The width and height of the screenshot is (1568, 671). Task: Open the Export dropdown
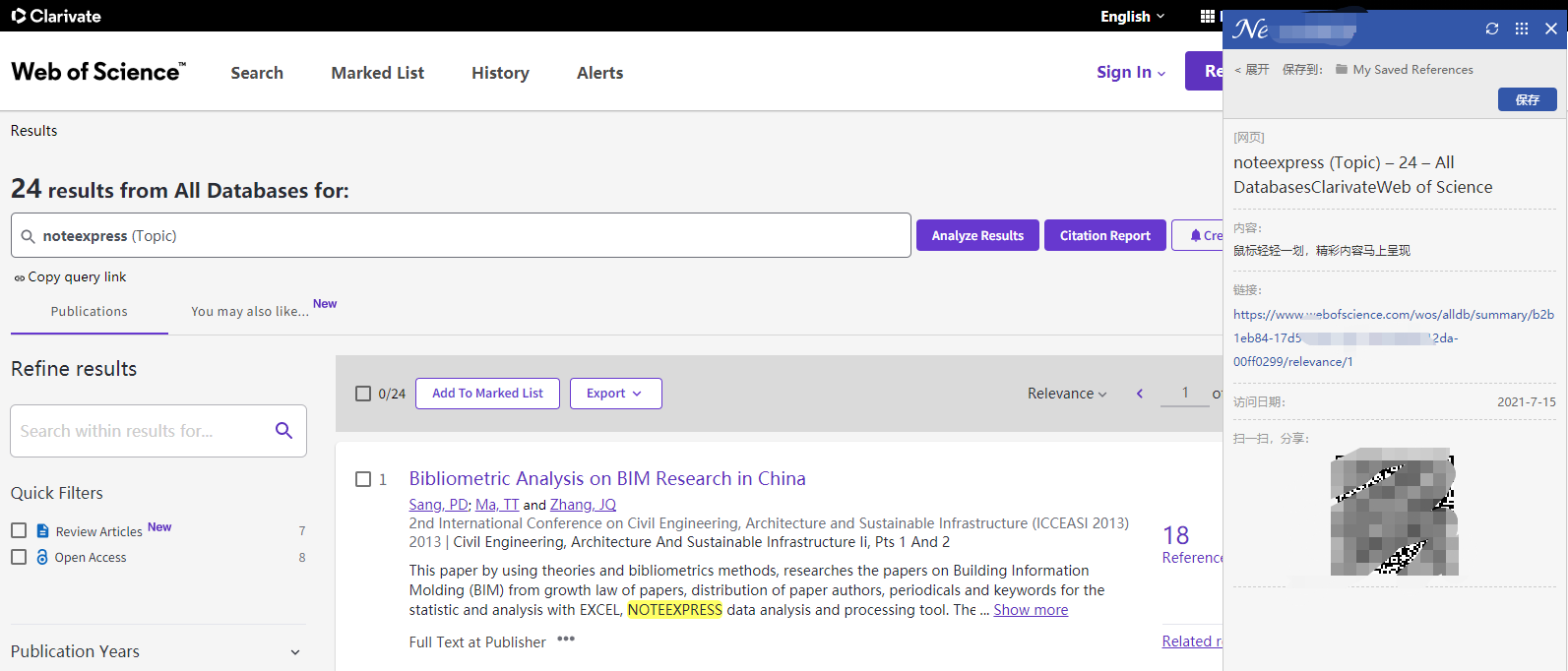pos(615,394)
